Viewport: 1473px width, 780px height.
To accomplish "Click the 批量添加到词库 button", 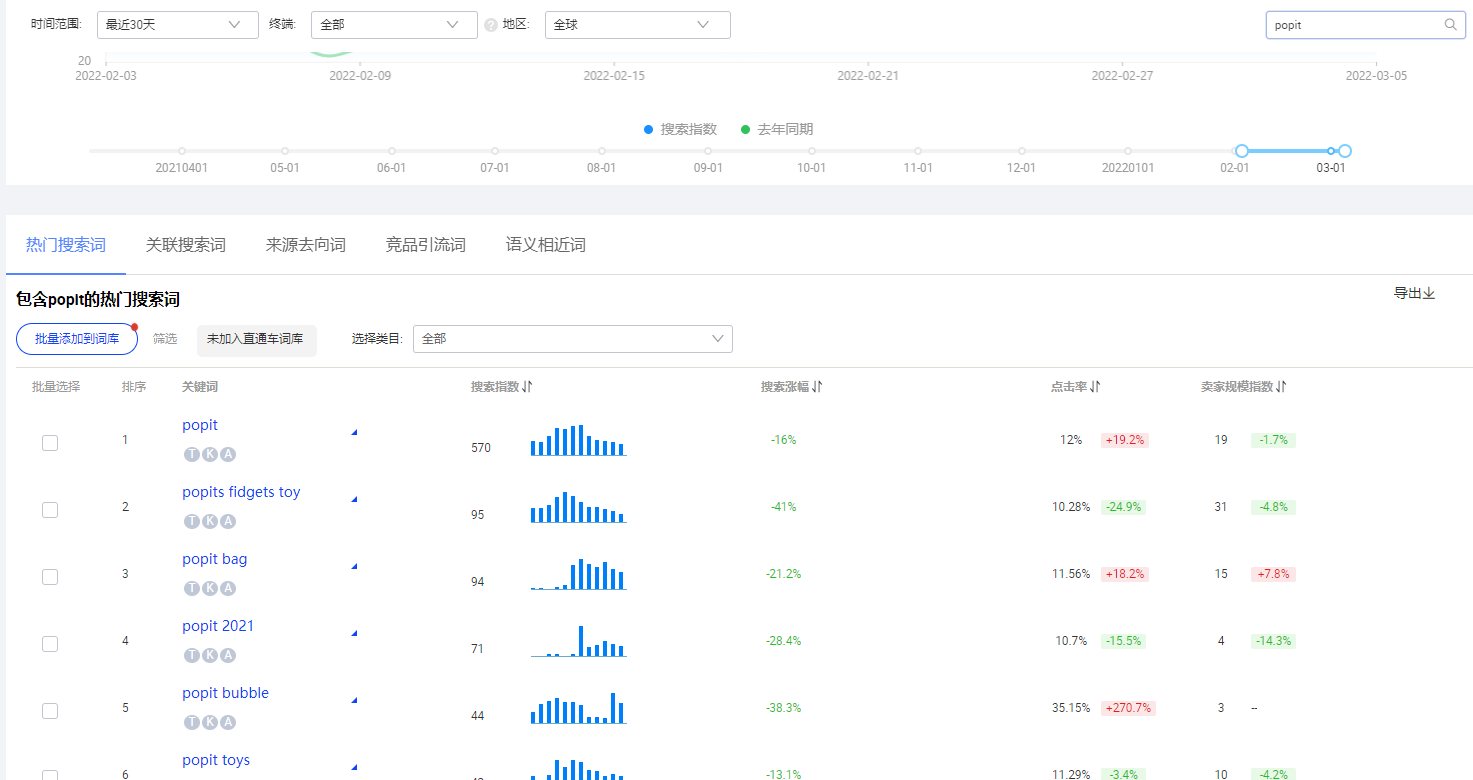I will [76, 338].
